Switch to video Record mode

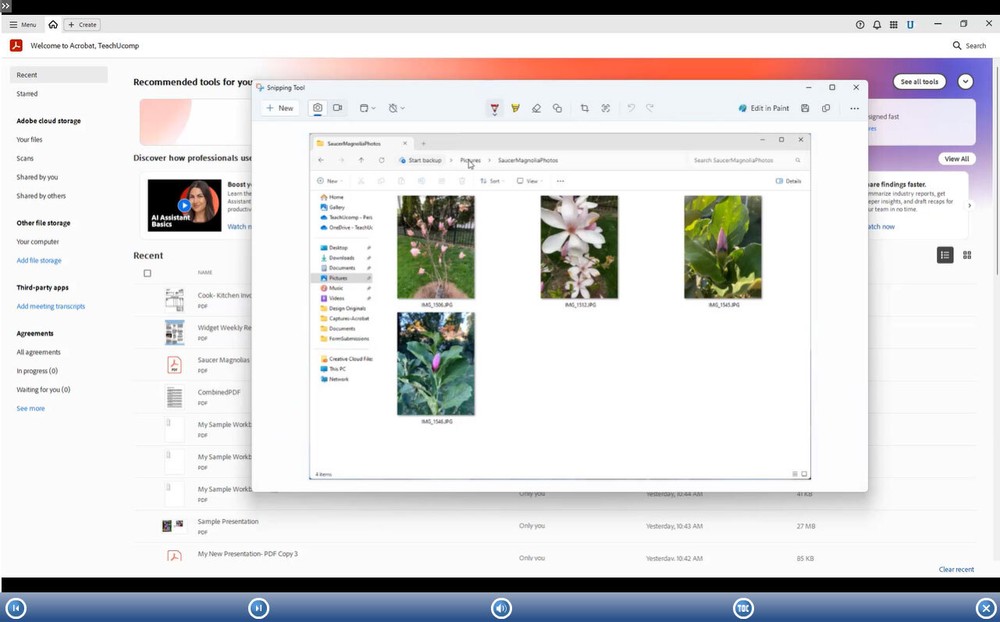pos(338,108)
